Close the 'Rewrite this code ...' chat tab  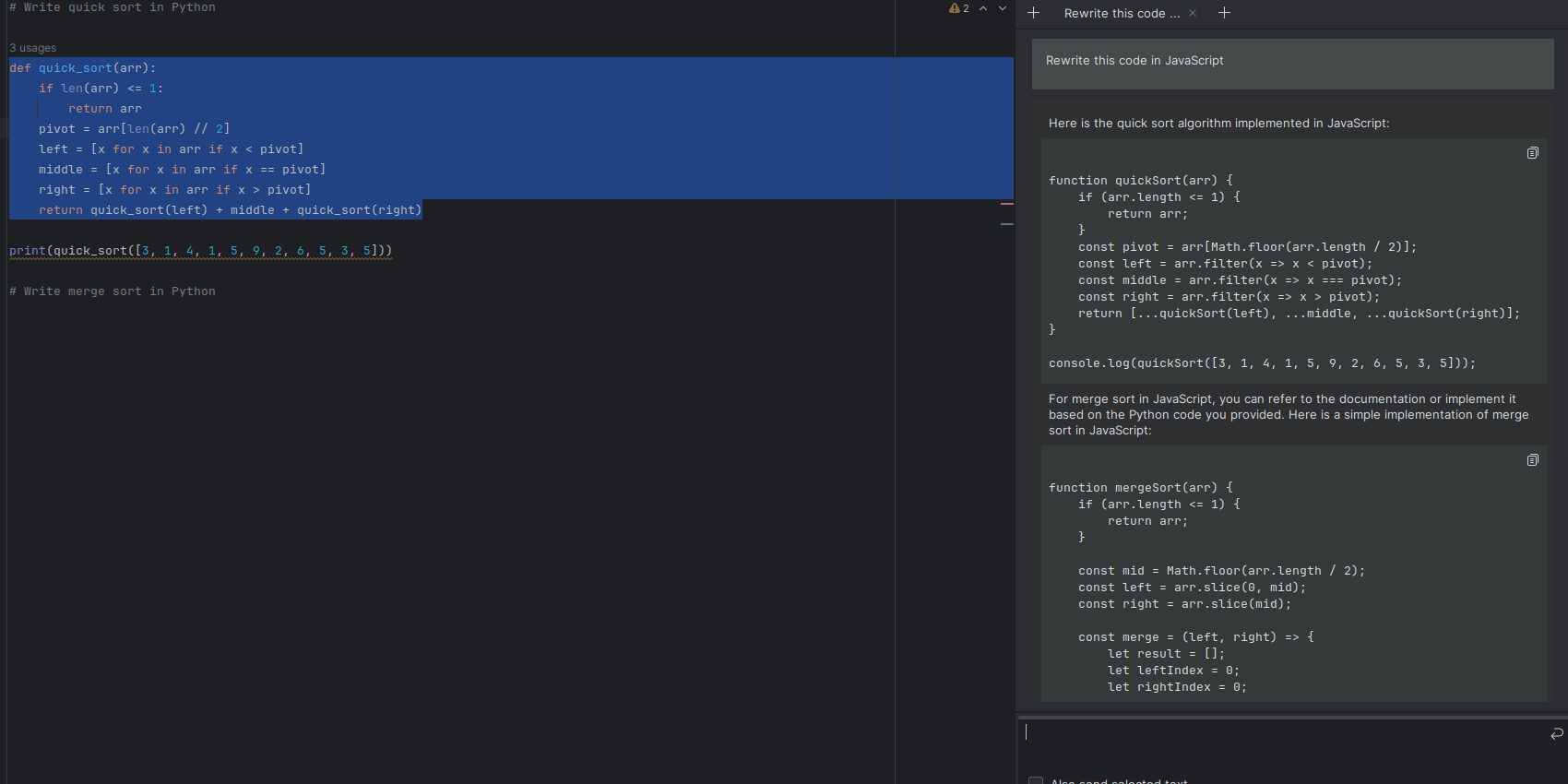point(1193,13)
